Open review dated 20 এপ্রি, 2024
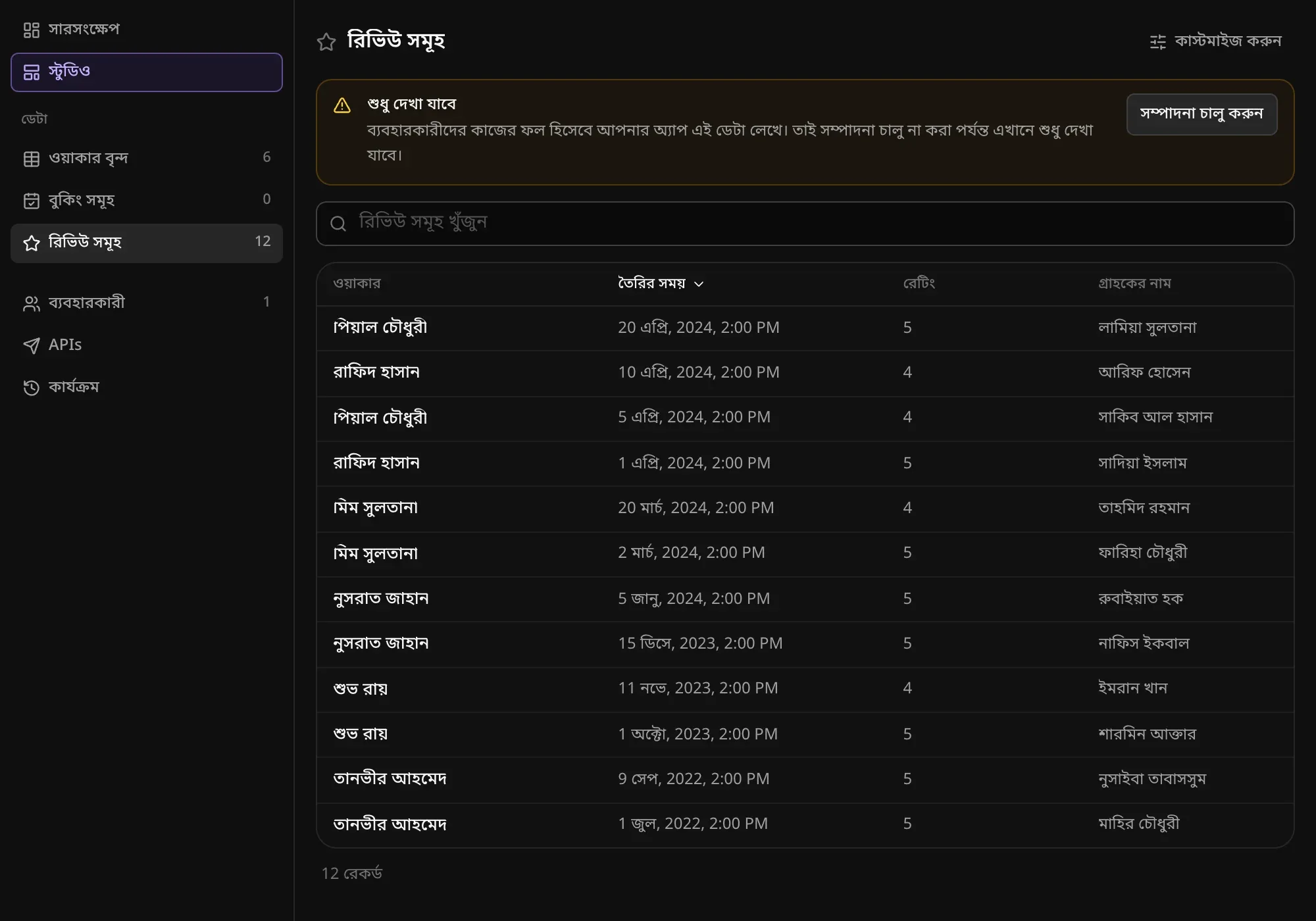 click(805, 328)
